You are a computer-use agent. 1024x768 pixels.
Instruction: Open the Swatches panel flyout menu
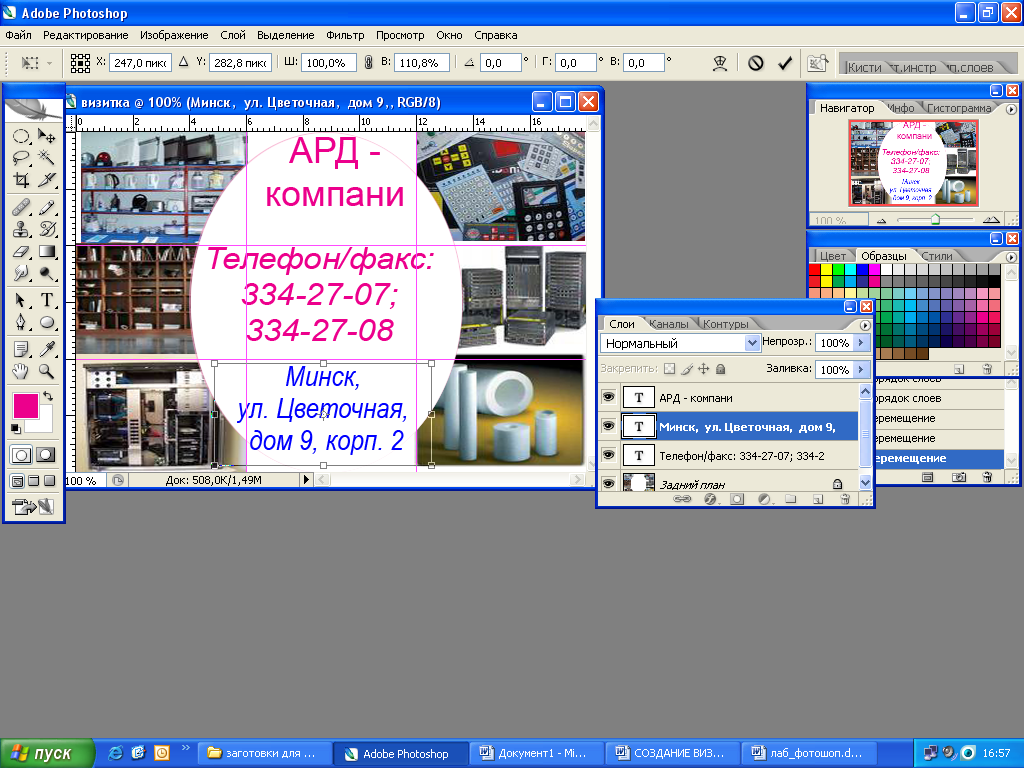1011,257
